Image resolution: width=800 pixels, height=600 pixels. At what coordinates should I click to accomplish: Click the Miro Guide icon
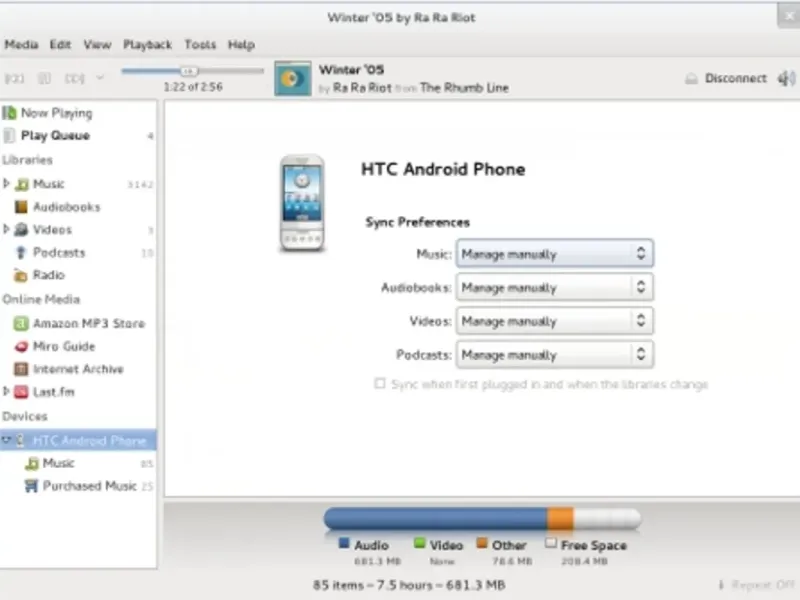pyautogui.click(x=21, y=346)
